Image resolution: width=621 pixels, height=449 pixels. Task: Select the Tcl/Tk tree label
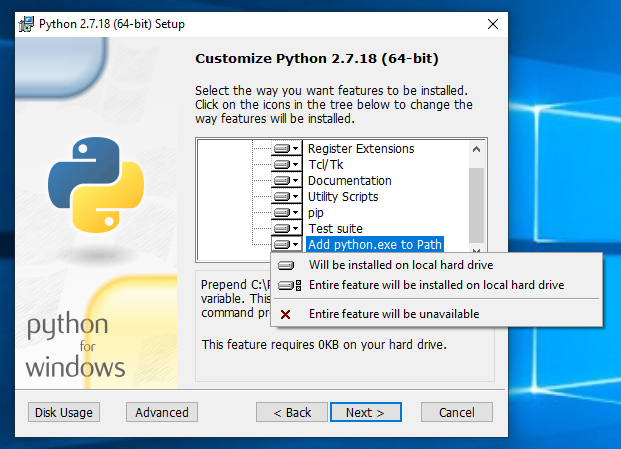pyautogui.click(x=326, y=164)
